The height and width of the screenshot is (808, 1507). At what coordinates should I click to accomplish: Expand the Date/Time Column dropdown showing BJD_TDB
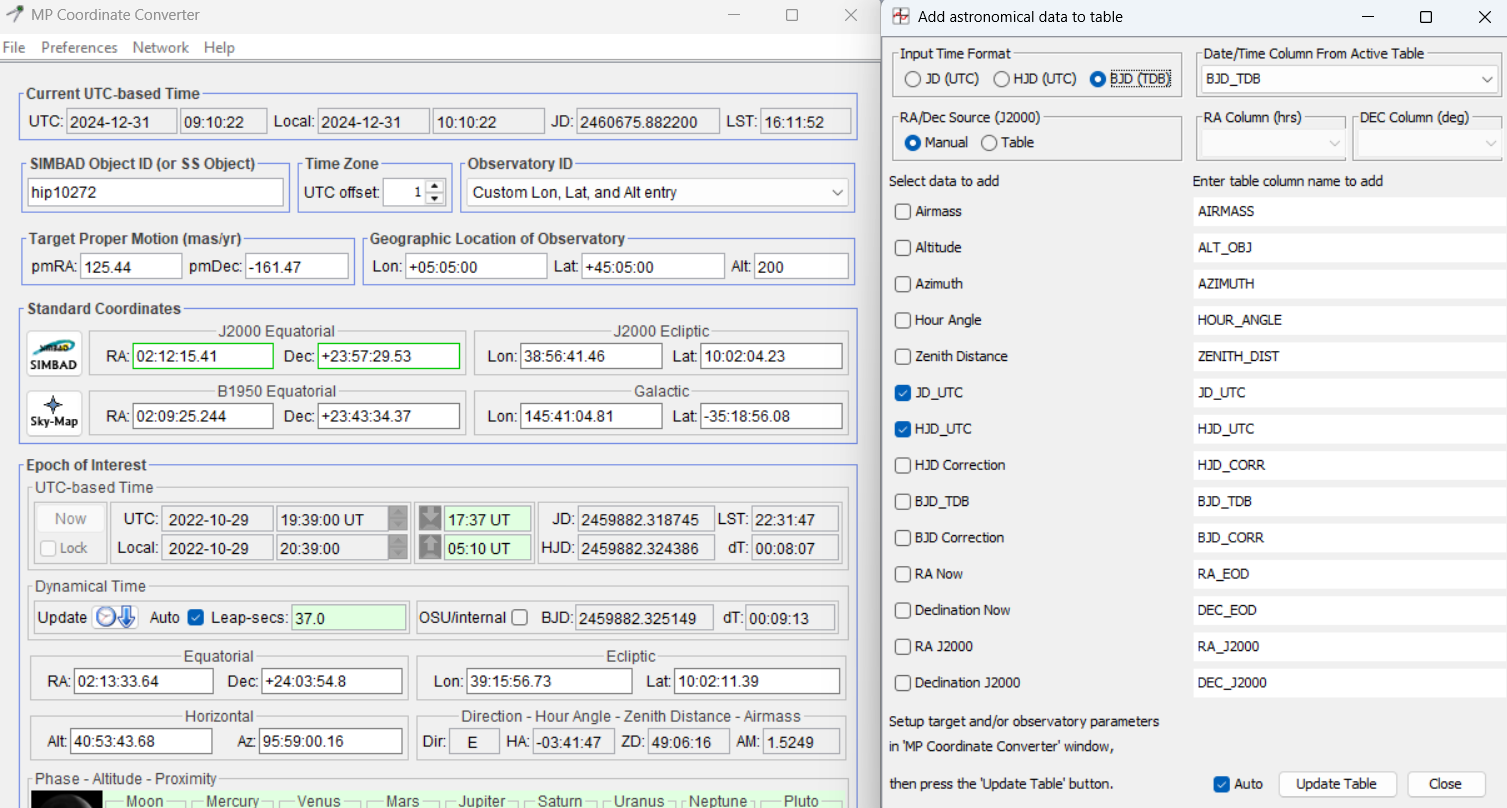tap(1488, 79)
